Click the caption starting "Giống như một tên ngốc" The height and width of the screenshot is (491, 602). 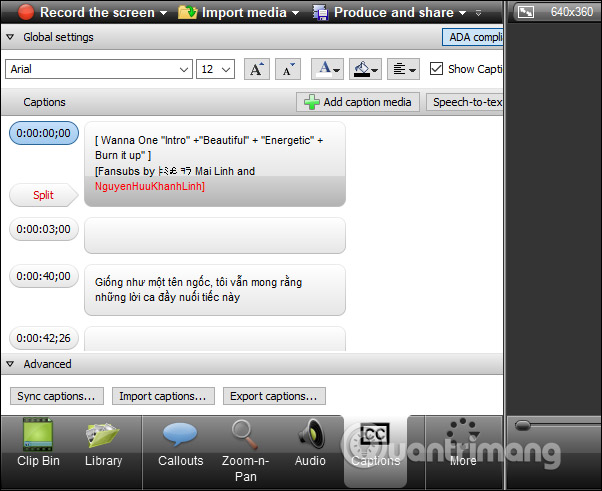coord(215,290)
